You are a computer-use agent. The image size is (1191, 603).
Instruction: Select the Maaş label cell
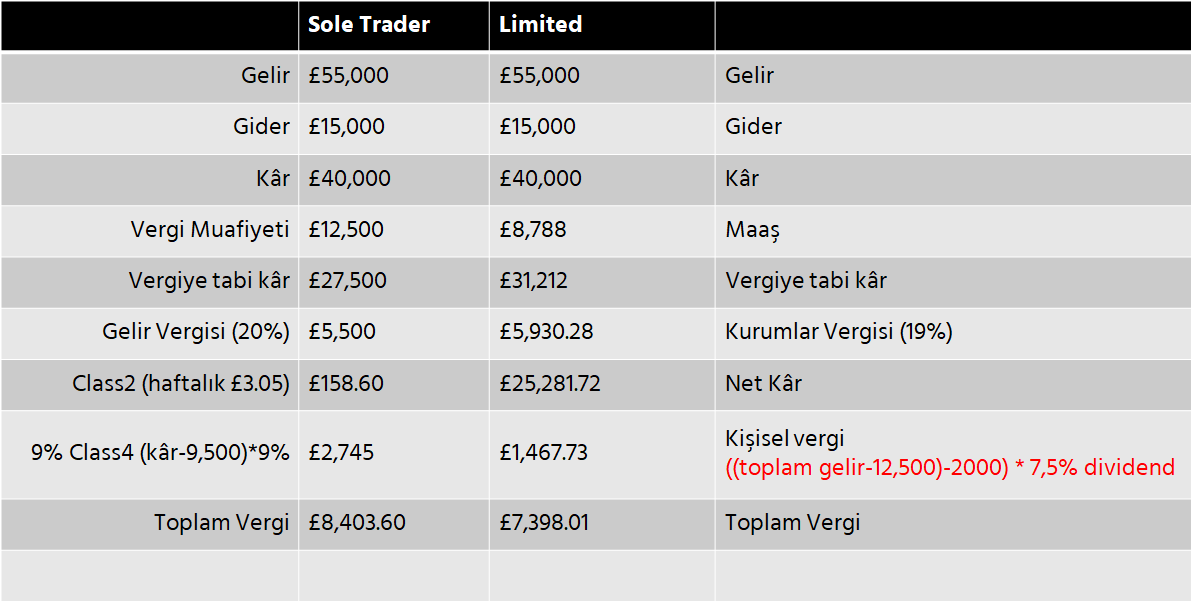point(752,230)
